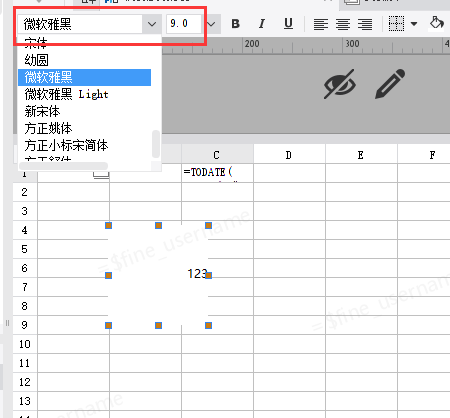Select column F header
Viewport: 450px width, 418px height.
pyautogui.click(x=424, y=155)
